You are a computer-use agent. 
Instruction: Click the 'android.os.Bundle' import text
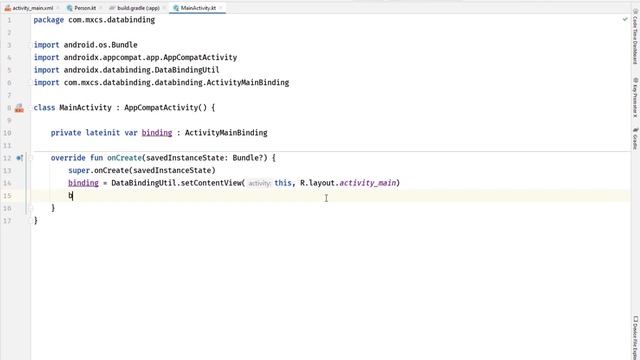click(x=100, y=45)
